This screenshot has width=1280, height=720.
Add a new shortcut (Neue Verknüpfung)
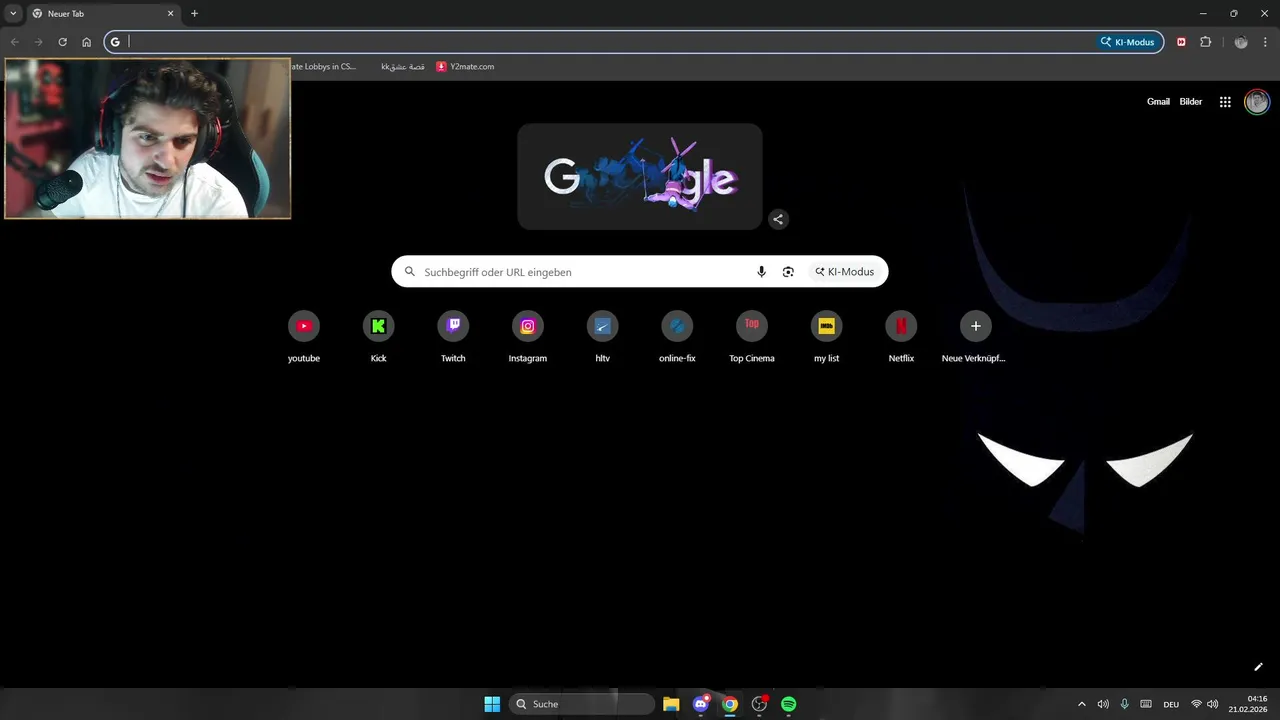pos(976,337)
